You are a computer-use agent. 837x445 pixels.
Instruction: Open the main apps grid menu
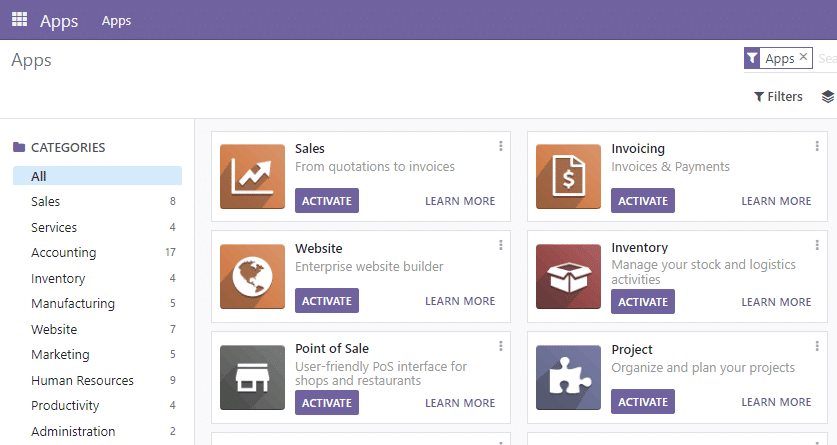point(19,19)
